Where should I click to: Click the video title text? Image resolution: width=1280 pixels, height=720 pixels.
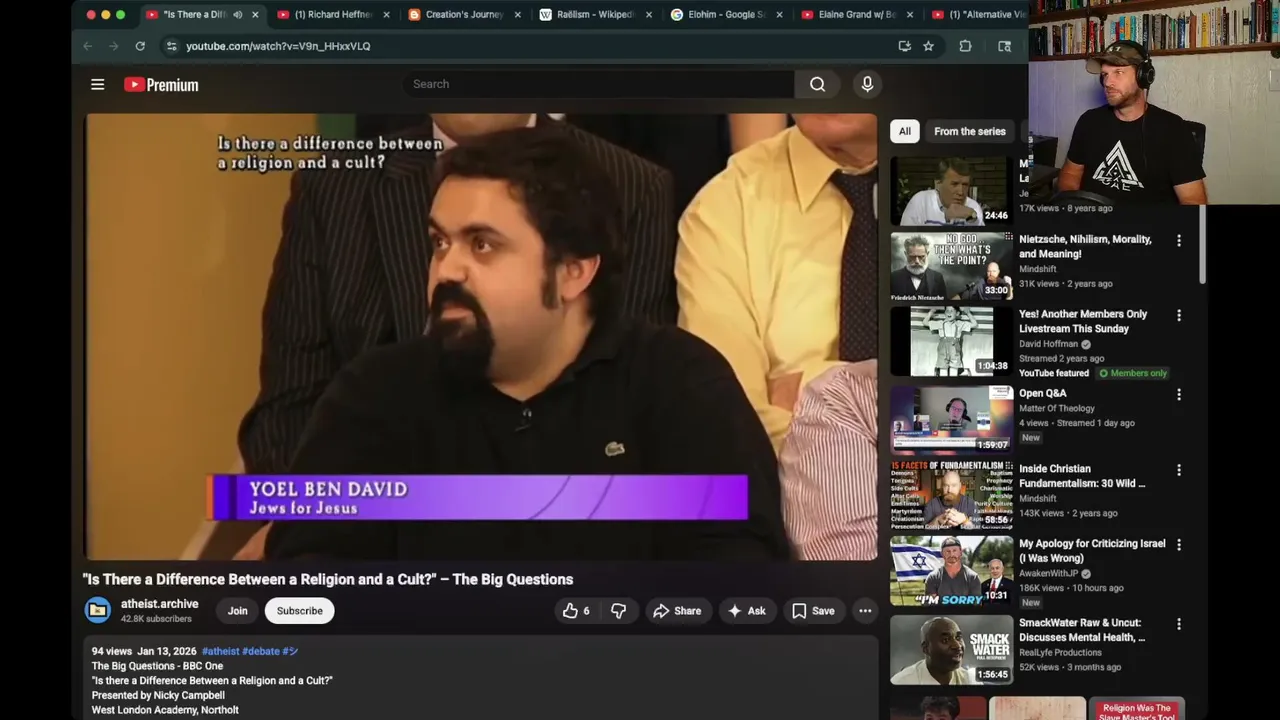(x=328, y=579)
